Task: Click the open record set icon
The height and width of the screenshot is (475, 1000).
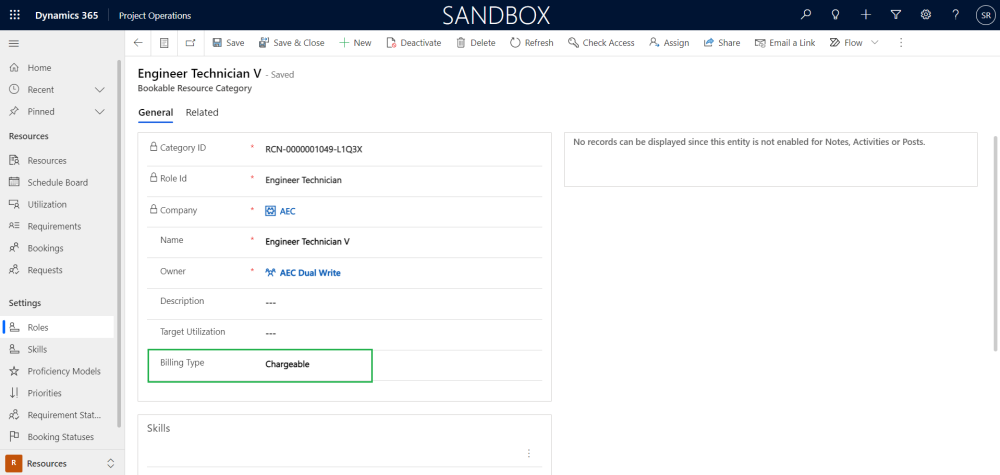Action: tap(164, 43)
